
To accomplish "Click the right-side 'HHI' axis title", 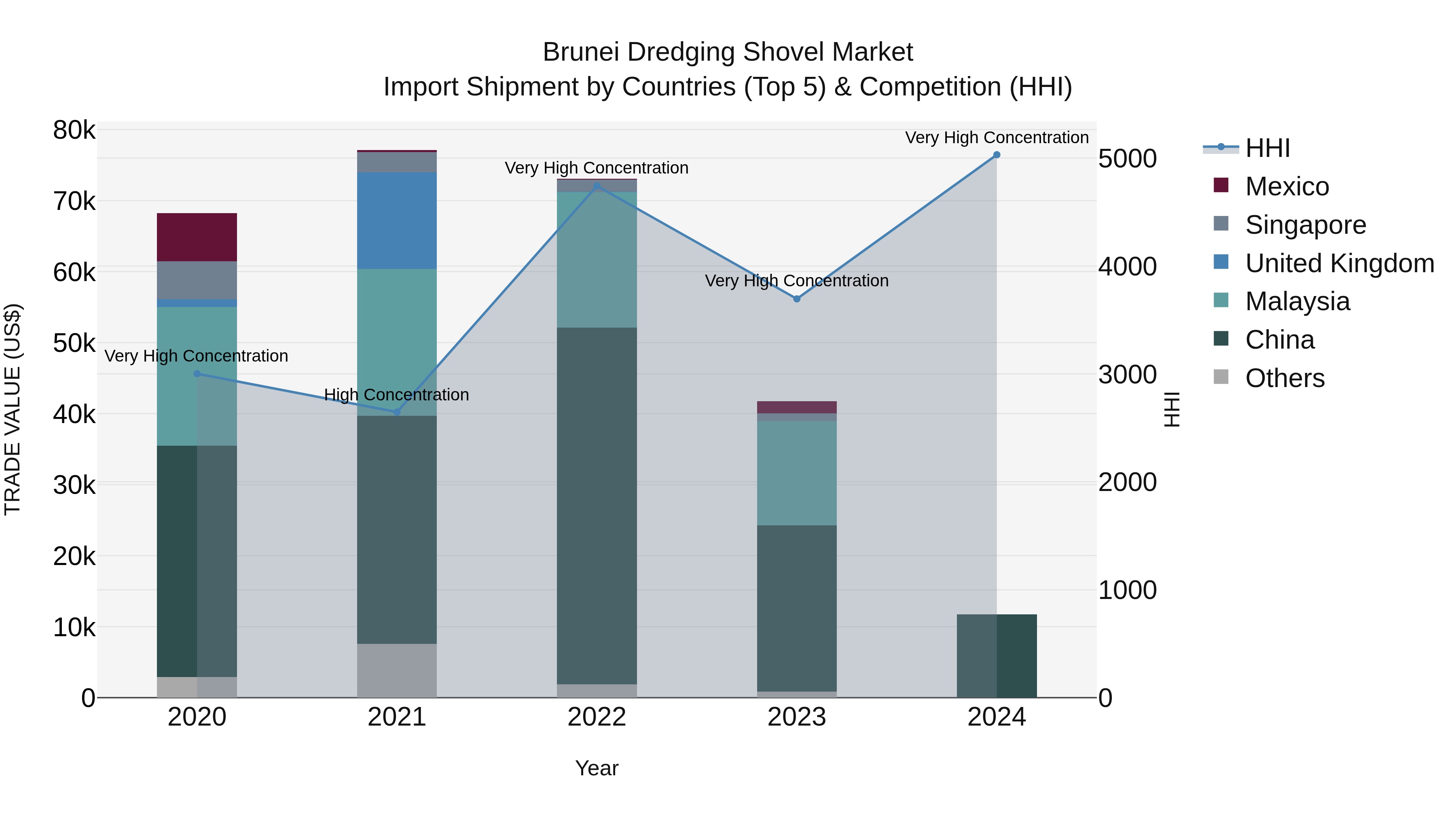I will (1172, 409).
